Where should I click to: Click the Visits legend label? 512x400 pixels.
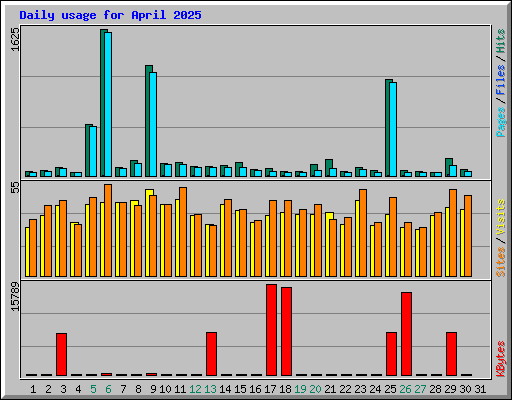(x=501, y=218)
